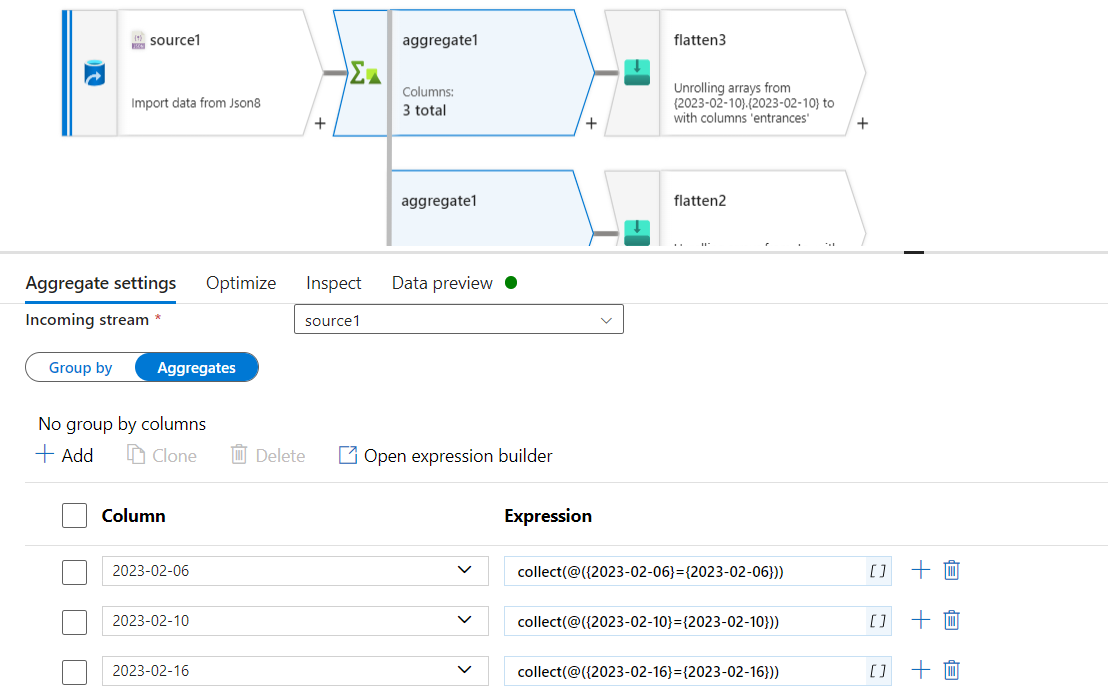Click Open expression builder link
Image resolution: width=1108 pixels, height=692 pixels.
446,456
